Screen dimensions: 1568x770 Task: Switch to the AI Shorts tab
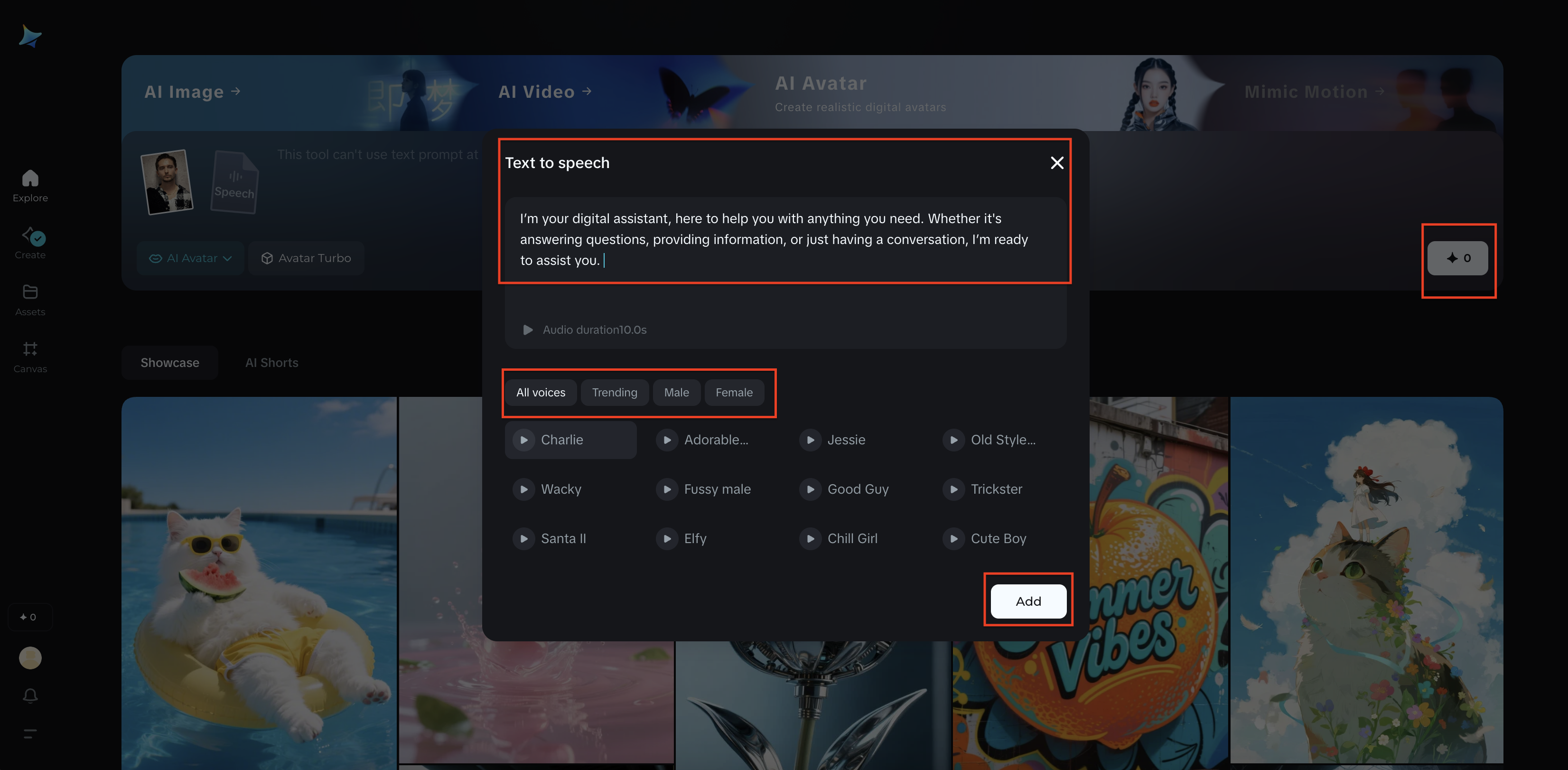pos(271,363)
